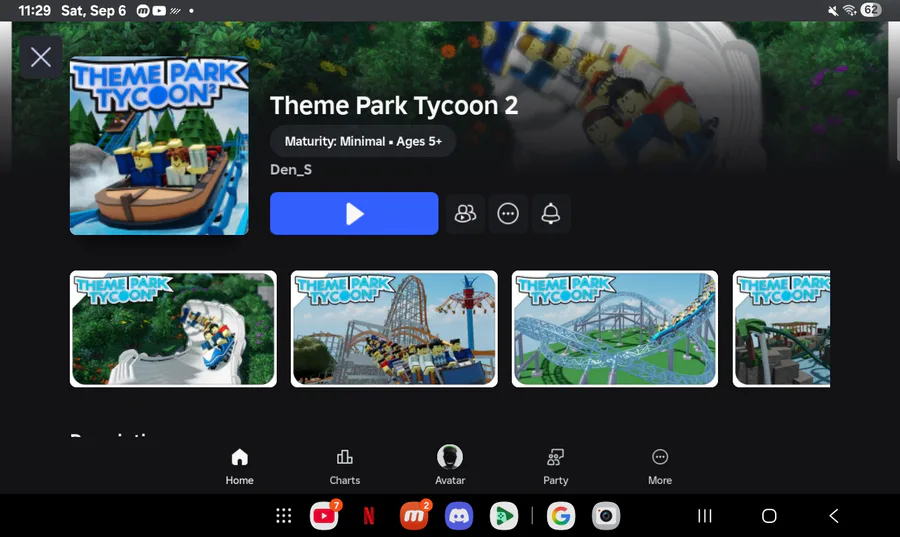Tap the recent apps navigation button

[x=705, y=516]
